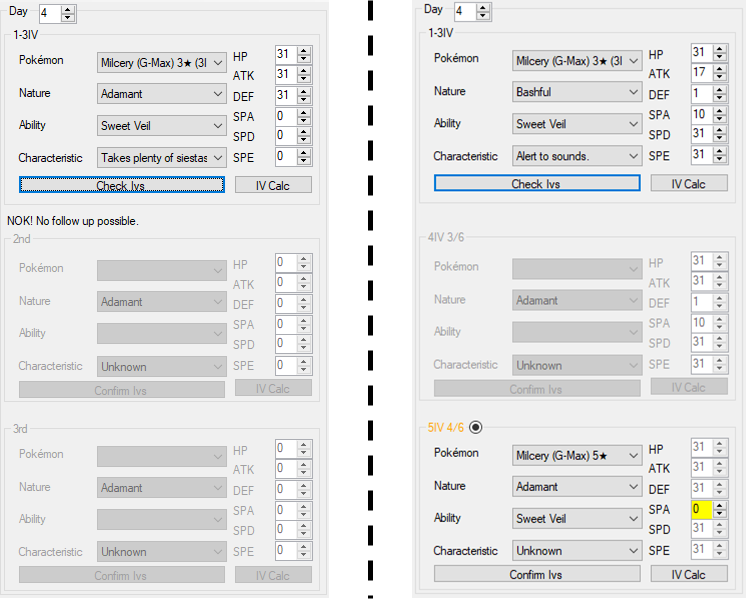Decrease SPE stepper in left panel 1-3IV section
Viewport: 746px width, 601px height.
[x=304, y=161]
